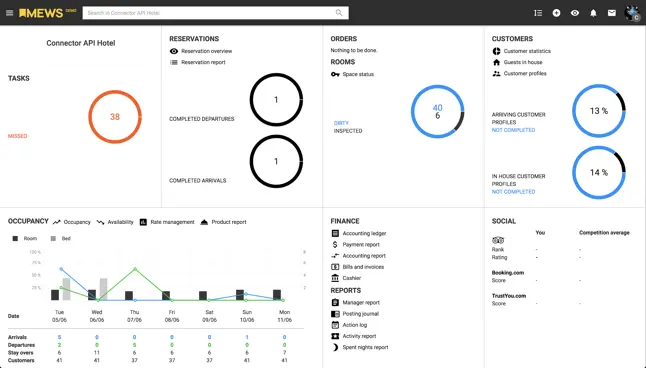The image size is (646, 368).
Task: Click the Completed departures circle
Action: pyautogui.click(x=276, y=99)
